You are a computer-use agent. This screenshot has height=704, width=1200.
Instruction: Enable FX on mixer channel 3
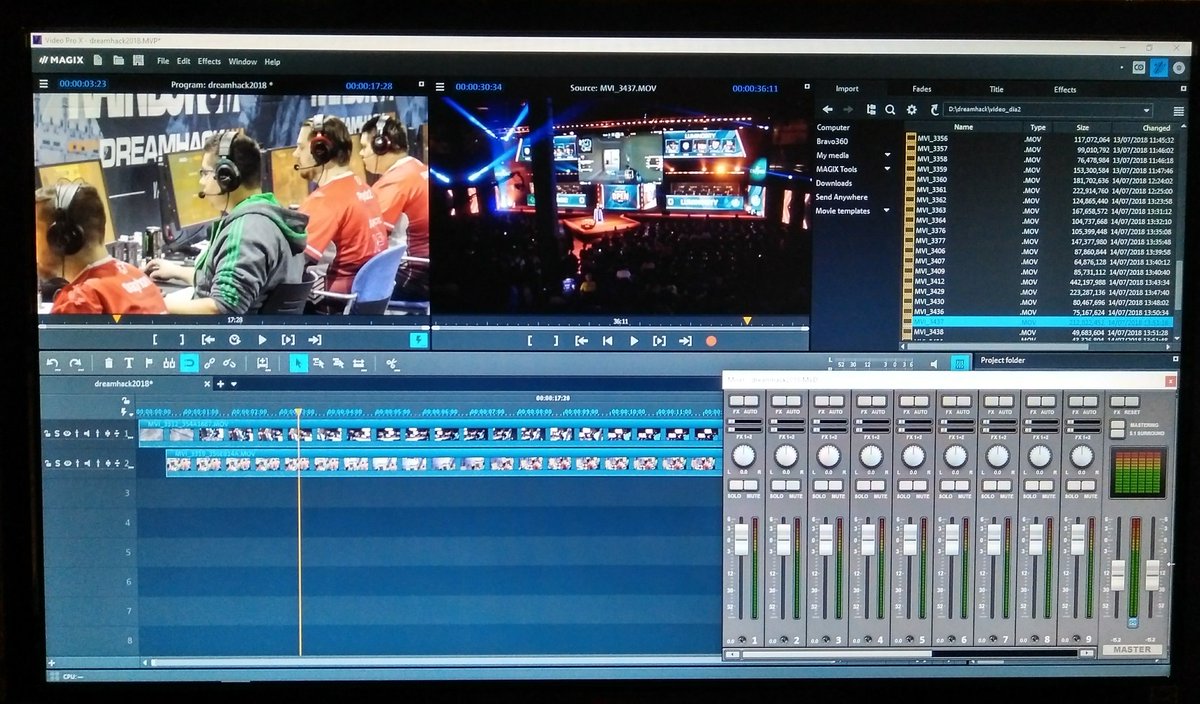point(820,403)
